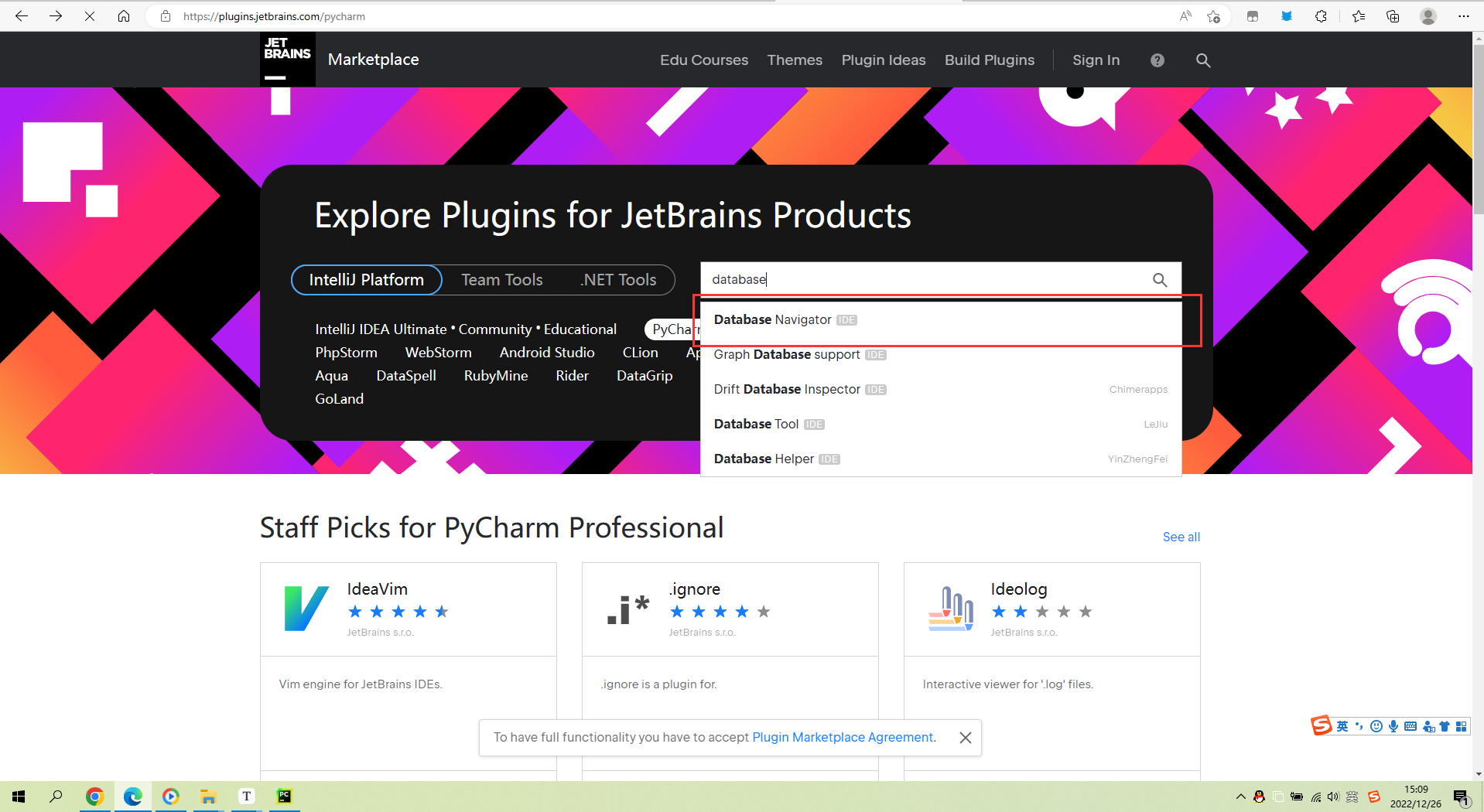Open the browser profile avatar
Viewport: 1484px width, 812px height.
tap(1428, 16)
